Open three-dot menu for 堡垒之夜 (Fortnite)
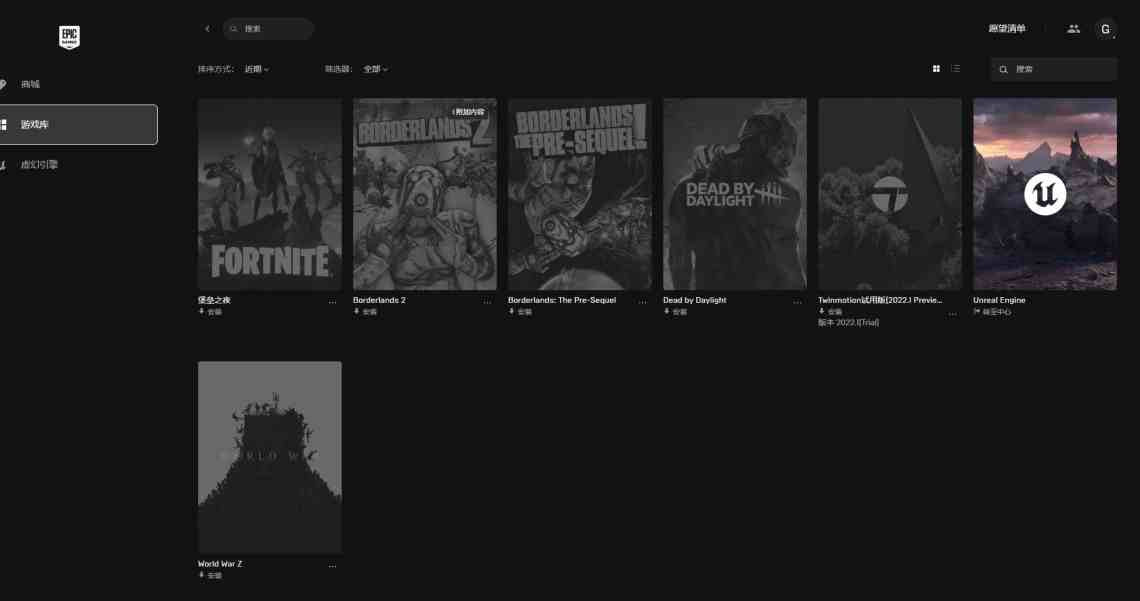 [332, 302]
